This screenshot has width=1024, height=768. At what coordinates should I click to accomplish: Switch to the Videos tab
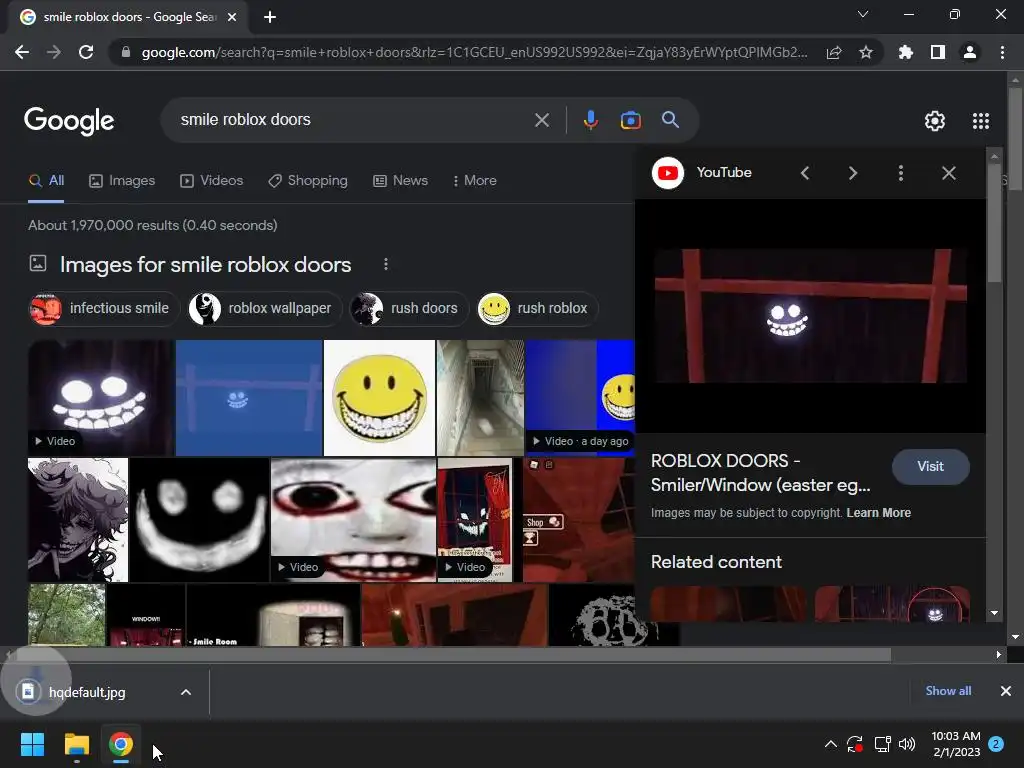[x=212, y=181]
